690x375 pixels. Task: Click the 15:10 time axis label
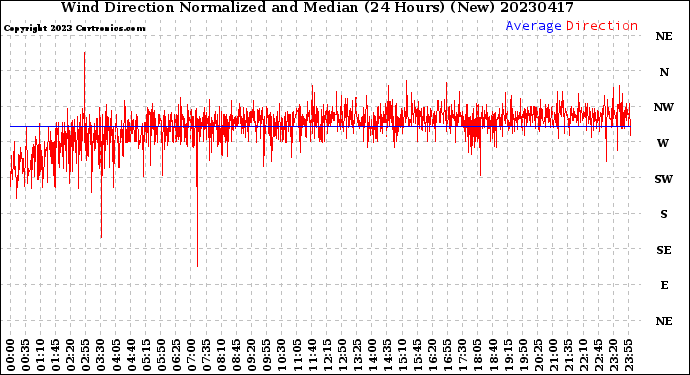pos(402,355)
